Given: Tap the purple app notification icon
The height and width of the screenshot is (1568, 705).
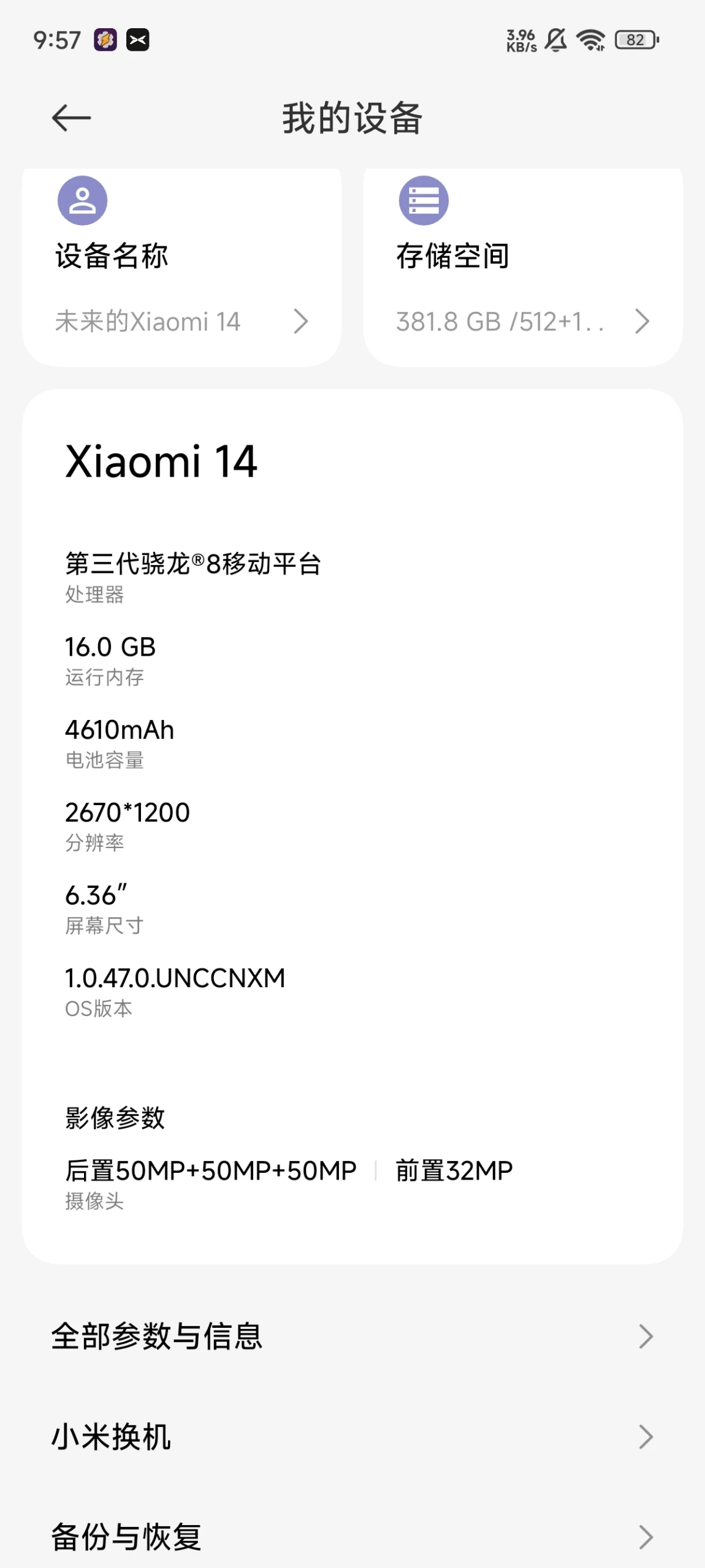Looking at the screenshot, I should coord(105,40).
